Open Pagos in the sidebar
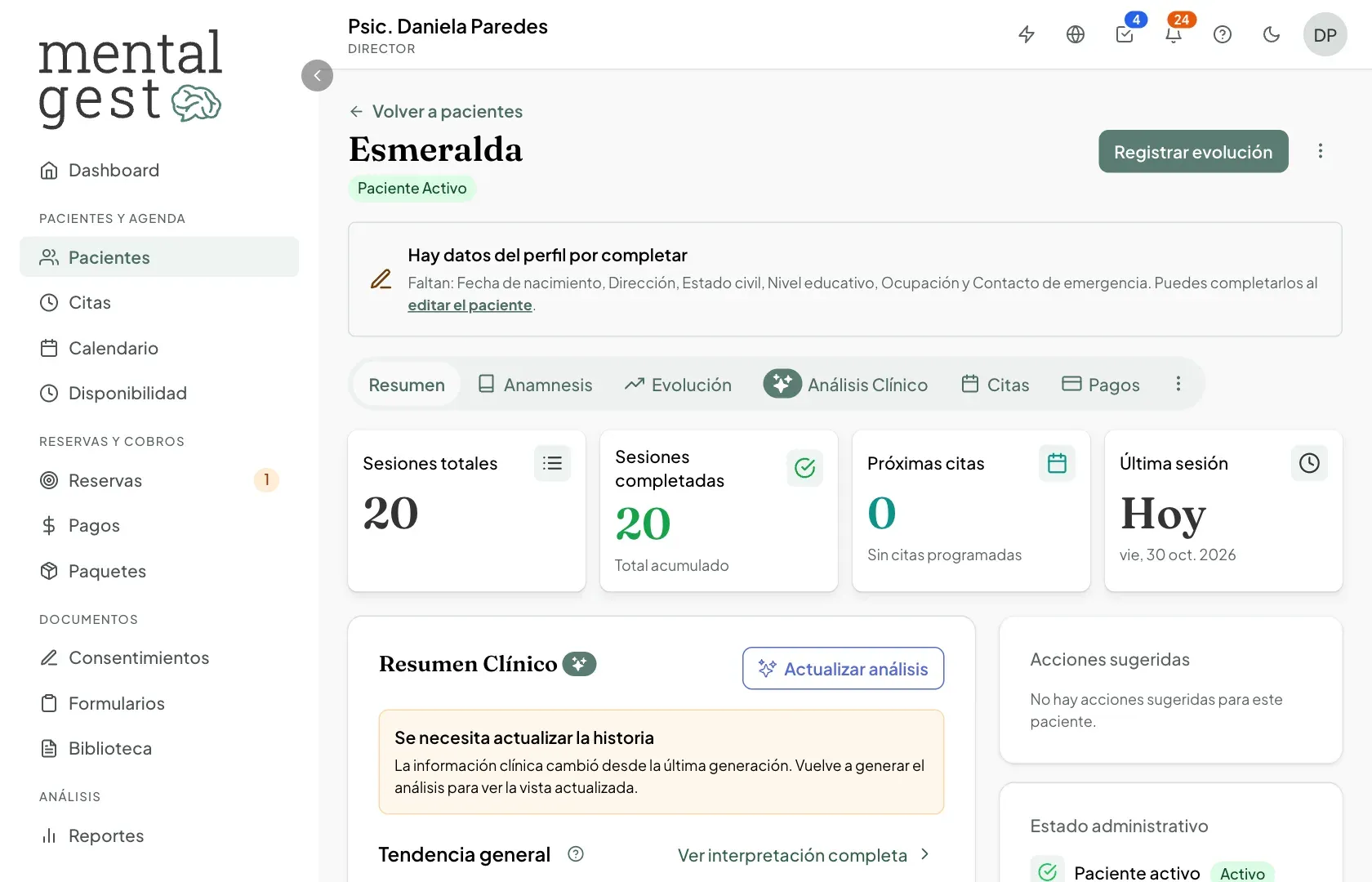The width and height of the screenshot is (1372, 882). [159, 525]
